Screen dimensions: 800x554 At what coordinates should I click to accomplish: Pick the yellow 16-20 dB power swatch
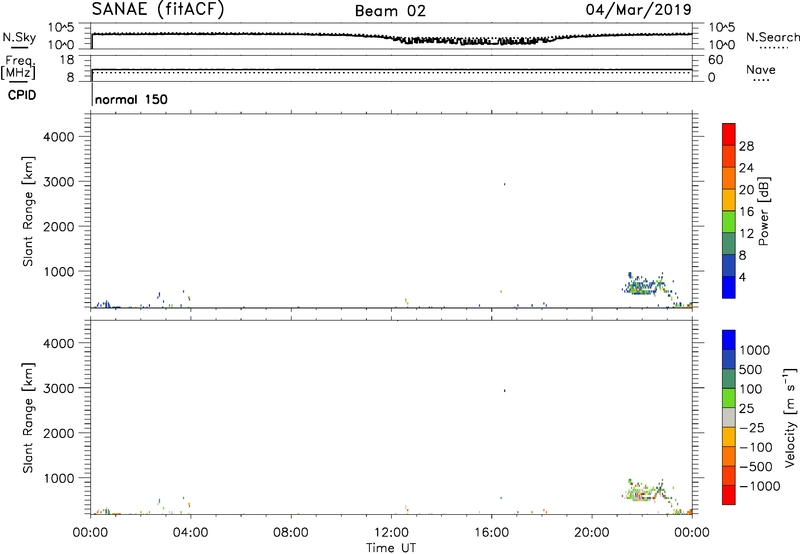click(729, 199)
